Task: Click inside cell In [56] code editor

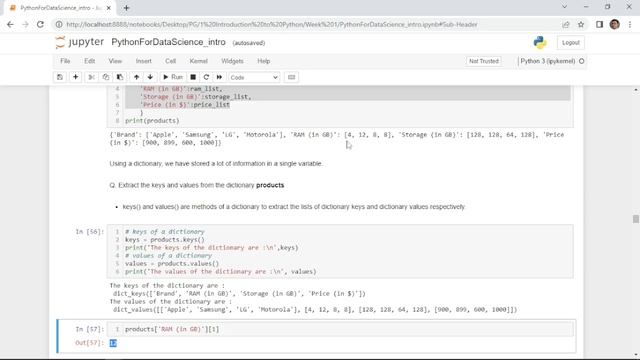Action: click(340, 251)
